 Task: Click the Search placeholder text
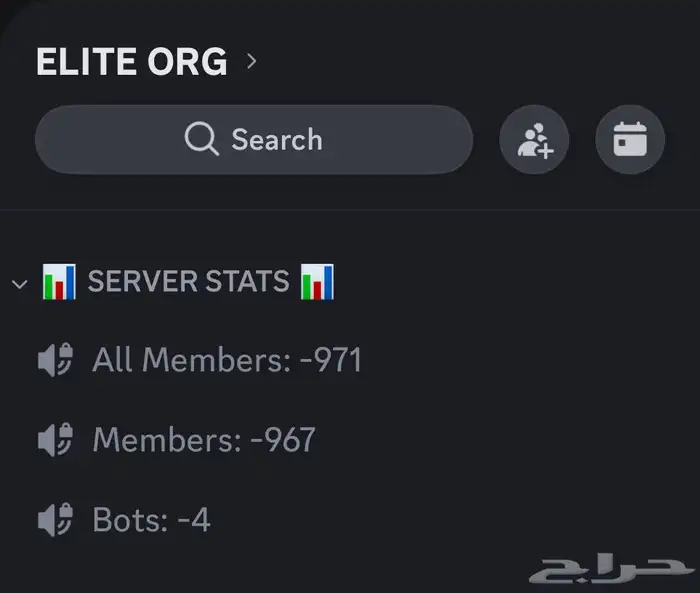click(x=277, y=140)
